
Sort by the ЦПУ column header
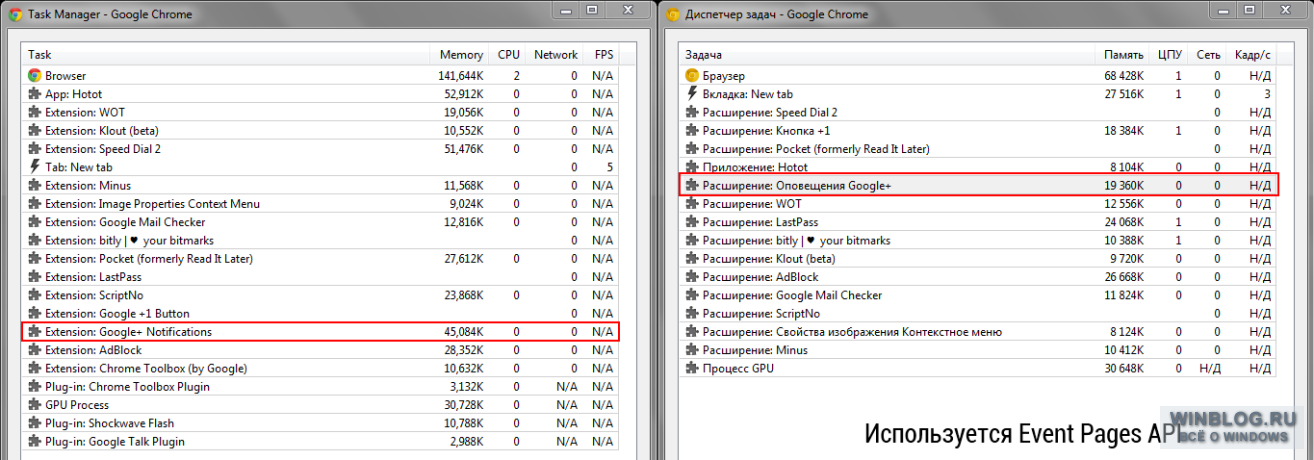click(x=1168, y=55)
